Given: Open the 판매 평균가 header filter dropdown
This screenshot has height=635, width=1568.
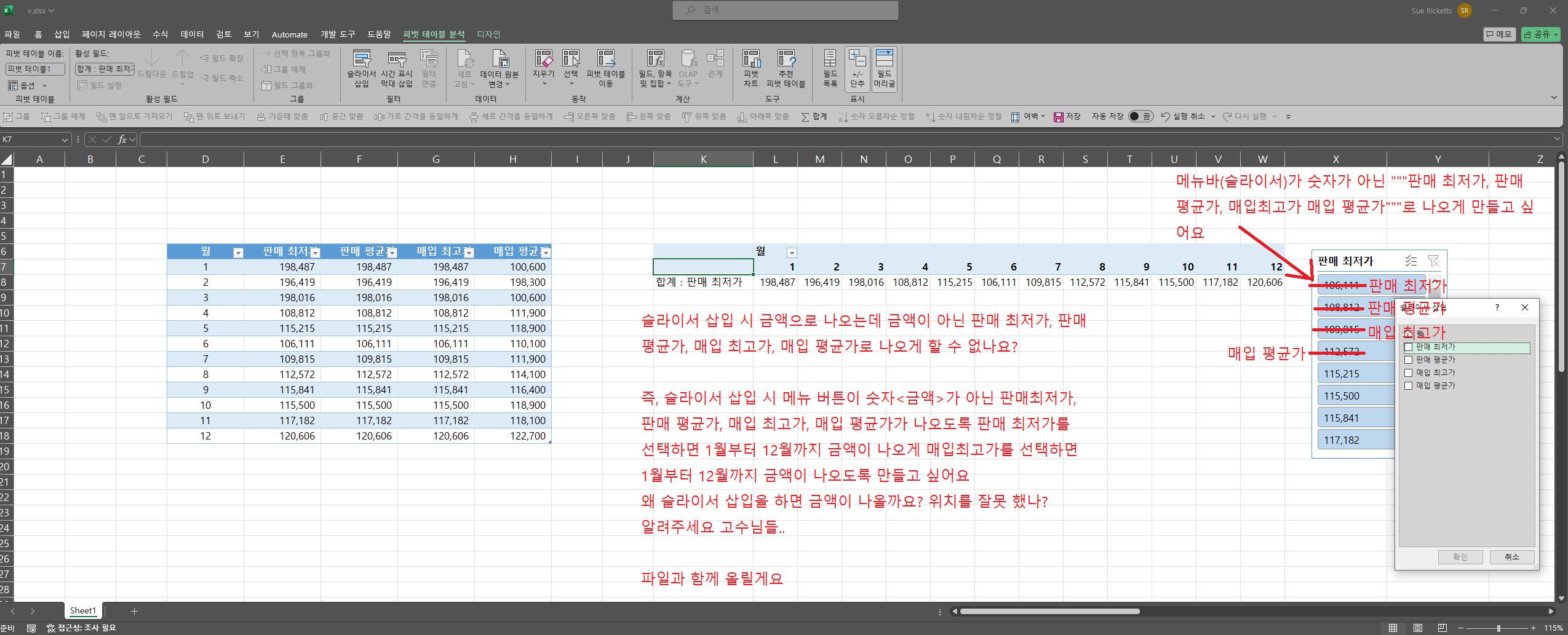Looking at the screenshot, I should click(392, 253).
